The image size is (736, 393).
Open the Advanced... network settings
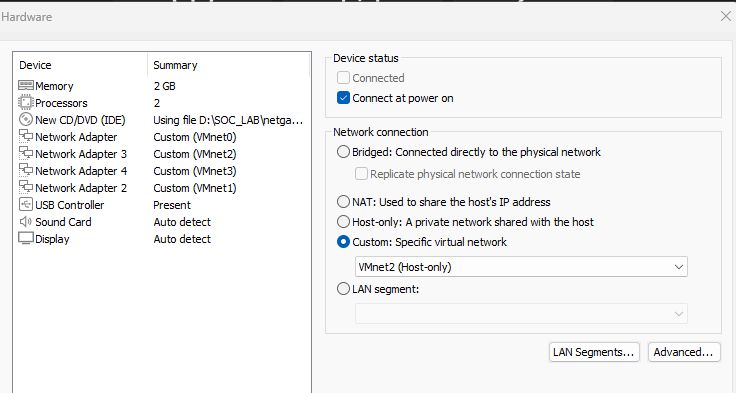[684, 352]
